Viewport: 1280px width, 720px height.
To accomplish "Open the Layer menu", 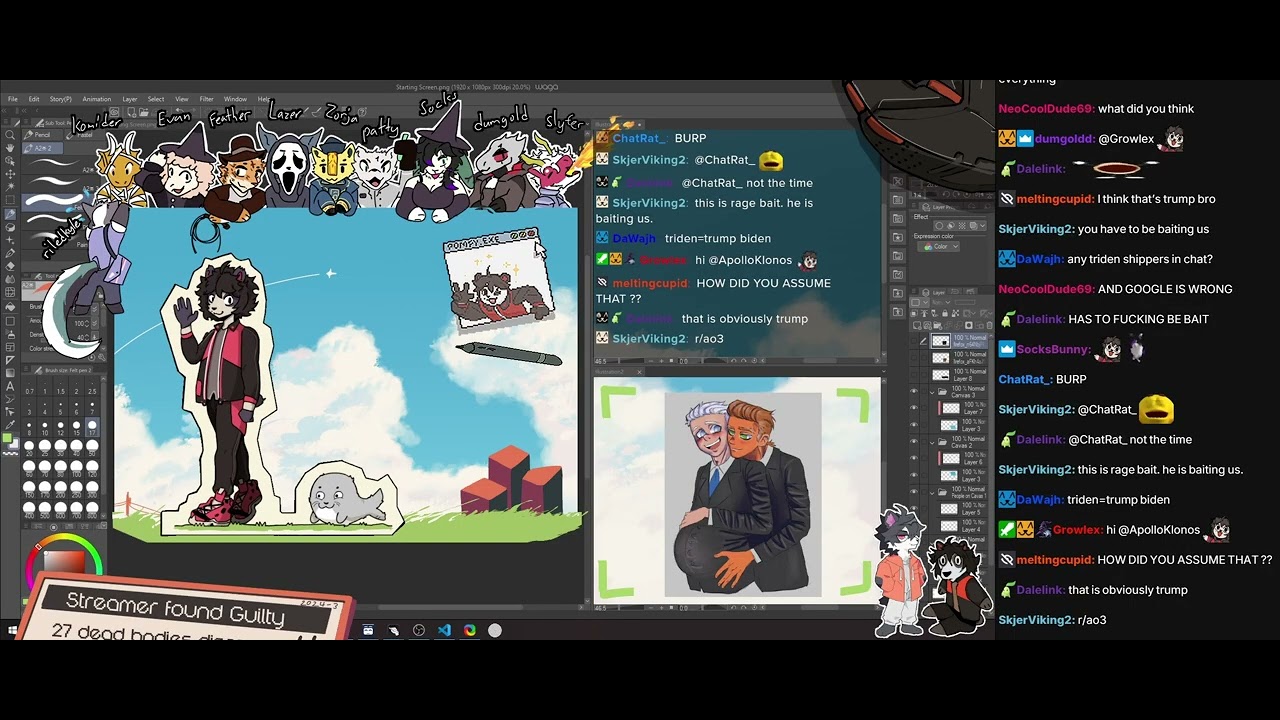I will (x=129, y=99).
